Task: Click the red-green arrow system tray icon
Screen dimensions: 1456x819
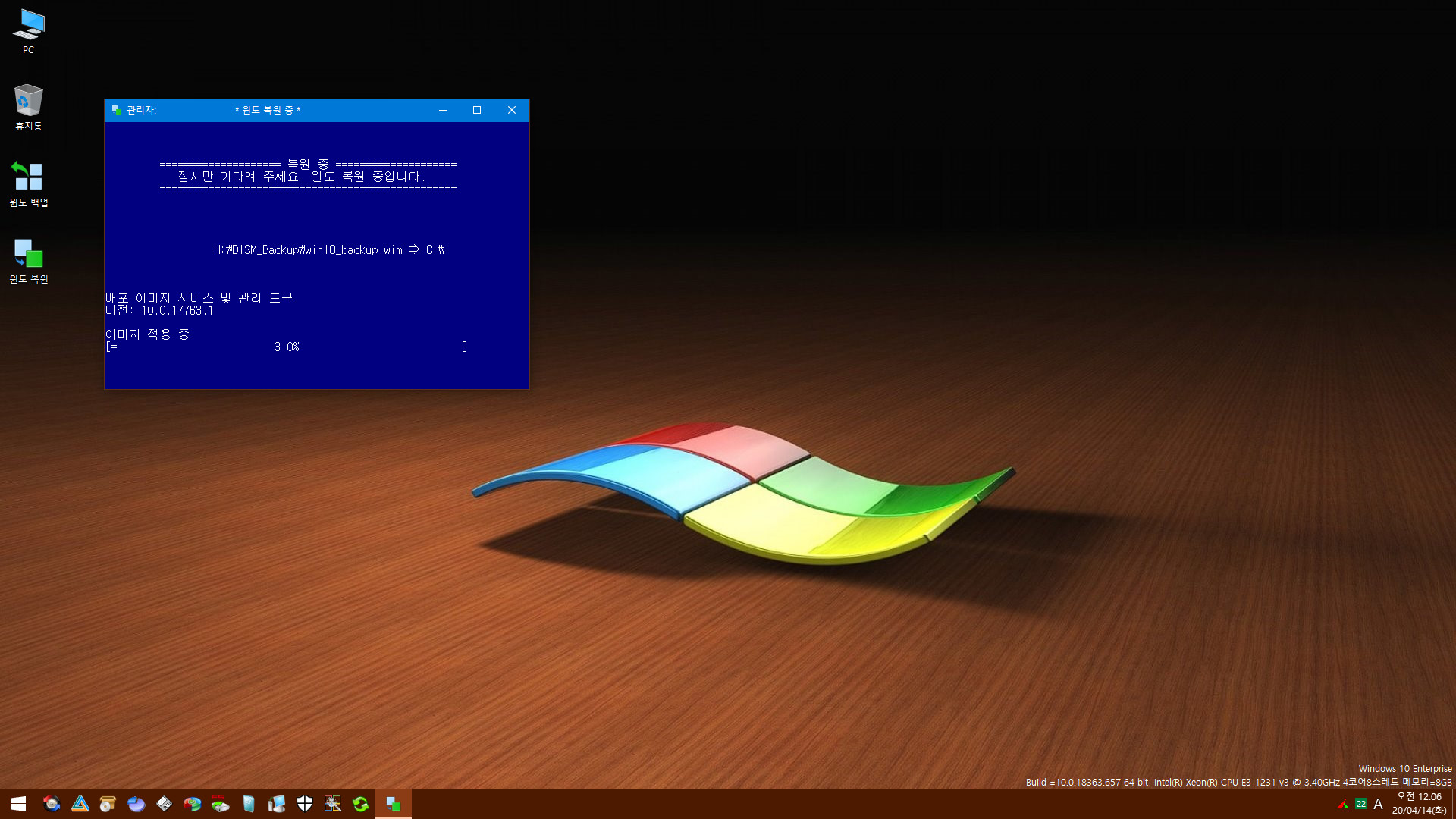Action: click(1343, 804)
